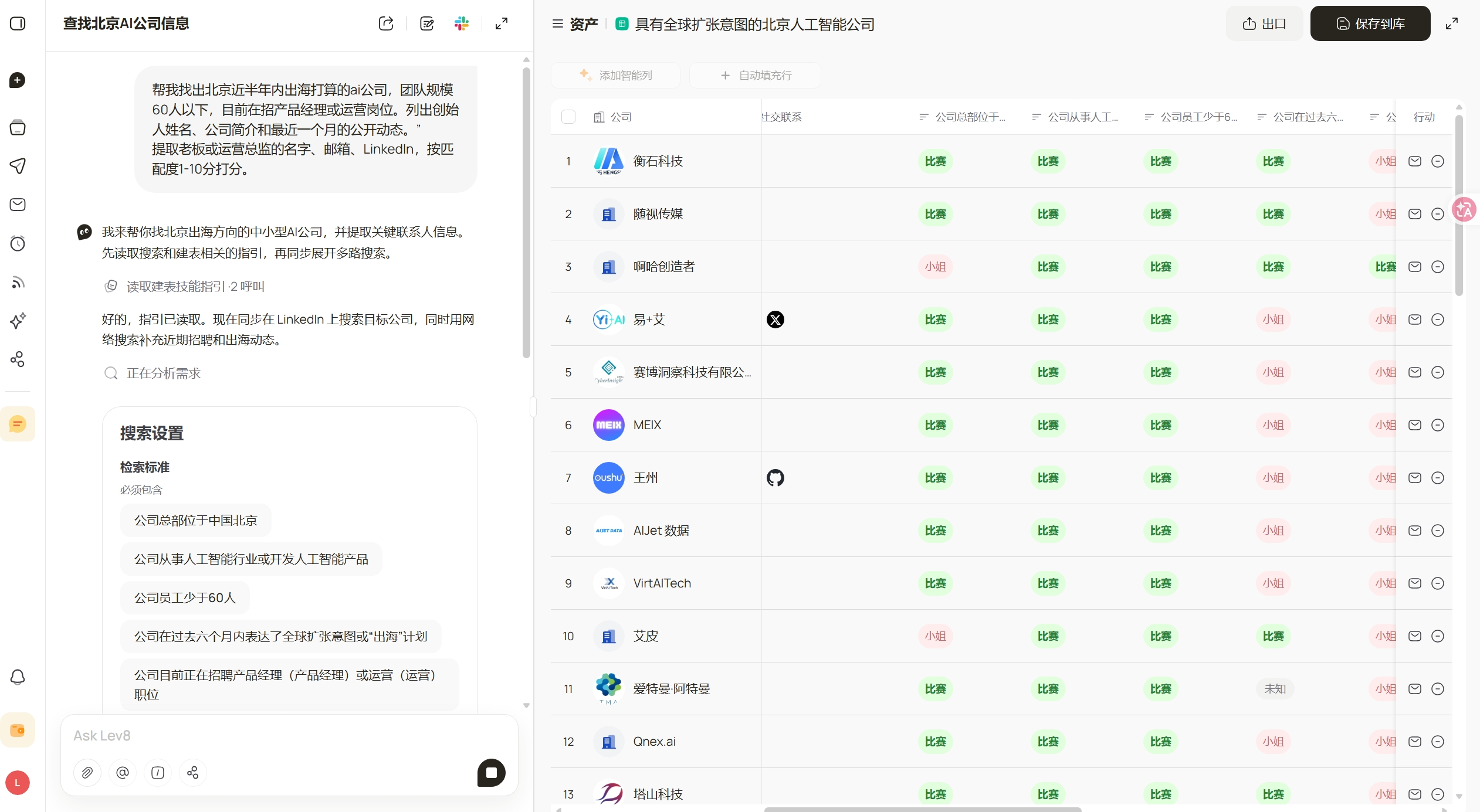Open 公司在过去六 column header
1480x812 pixels.
click(x=1300, y=117)
